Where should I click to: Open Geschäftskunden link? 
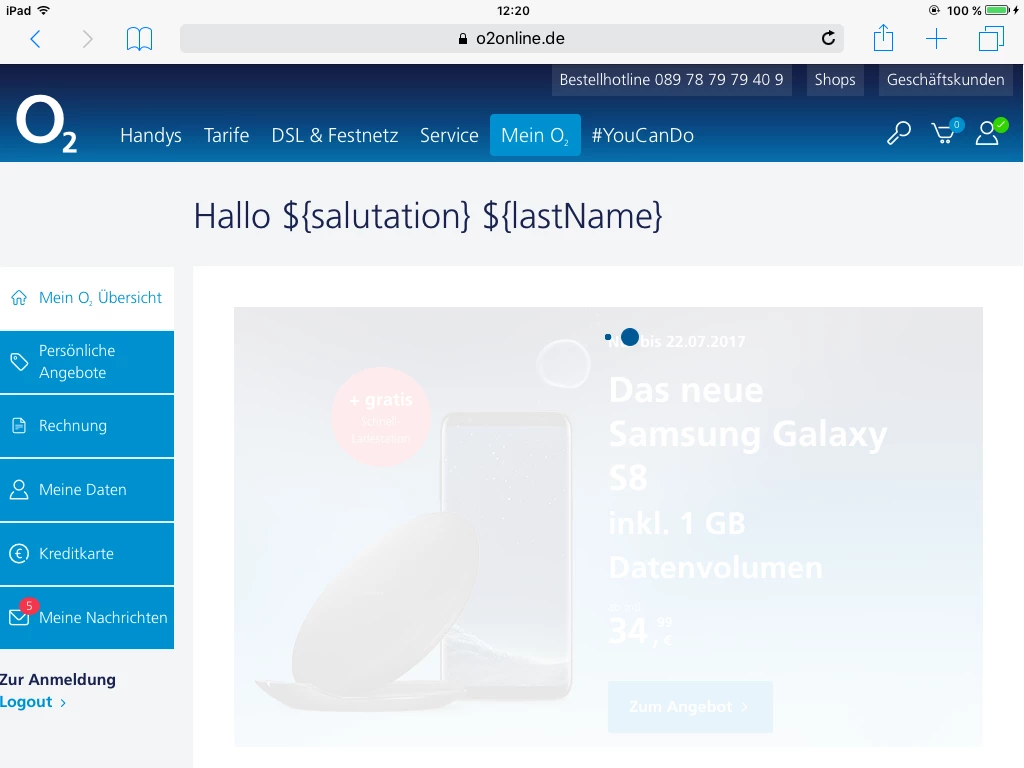[x=945, y=80]
